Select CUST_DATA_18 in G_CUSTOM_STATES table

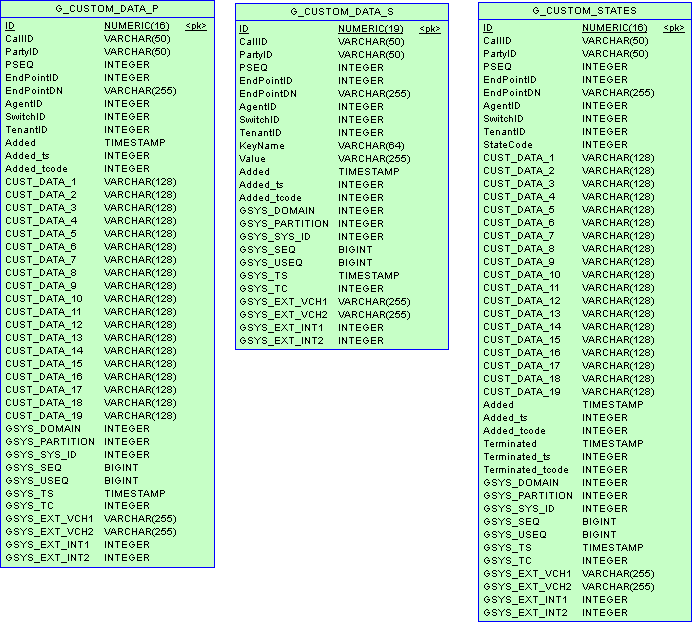click(x=522, y=379)
